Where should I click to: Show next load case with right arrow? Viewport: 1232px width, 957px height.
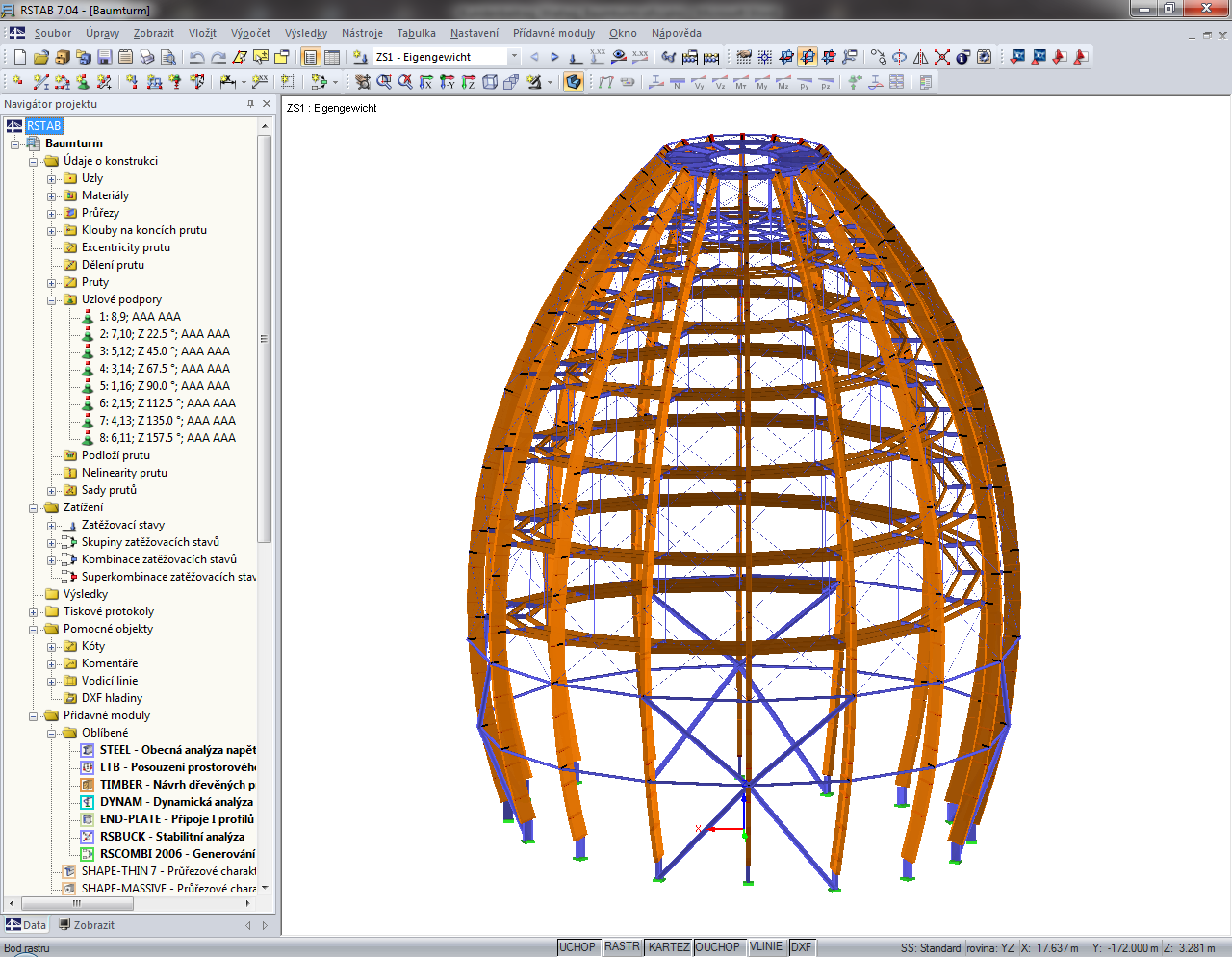point(554,58)
